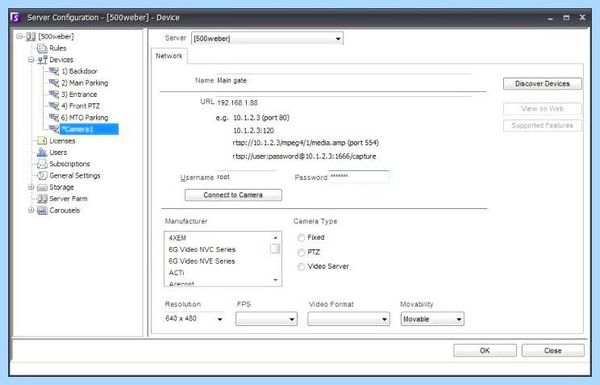This screenshot has height=385, width=600.
Task: Click the Storage drive icon
Action: (x=42, y=187)
